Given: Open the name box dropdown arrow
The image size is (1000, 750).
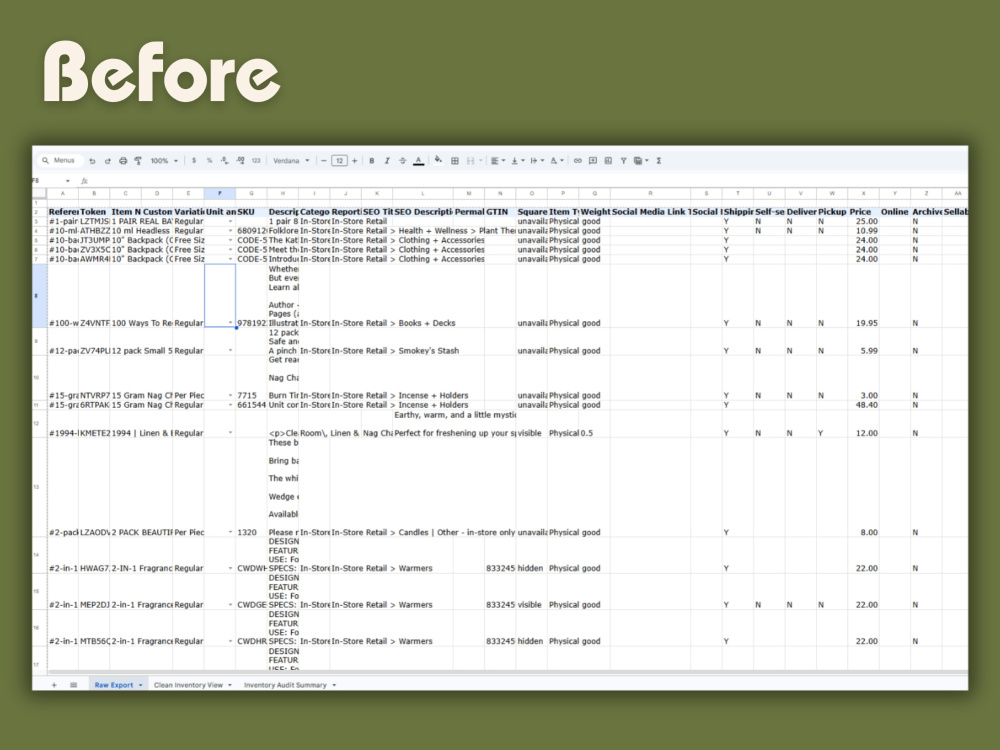Looking at the screenshot, I should (68, 181).
